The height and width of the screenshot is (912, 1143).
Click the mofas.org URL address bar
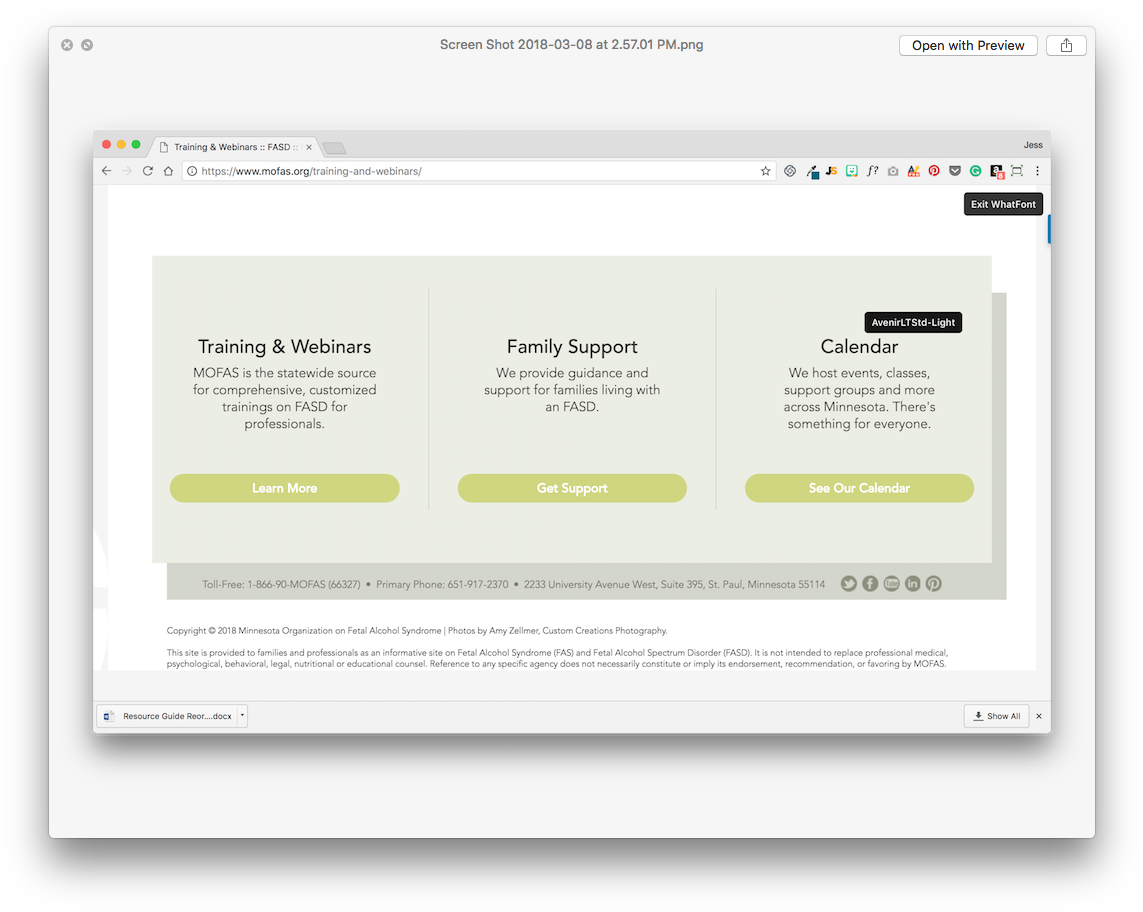tap(479, 171)
